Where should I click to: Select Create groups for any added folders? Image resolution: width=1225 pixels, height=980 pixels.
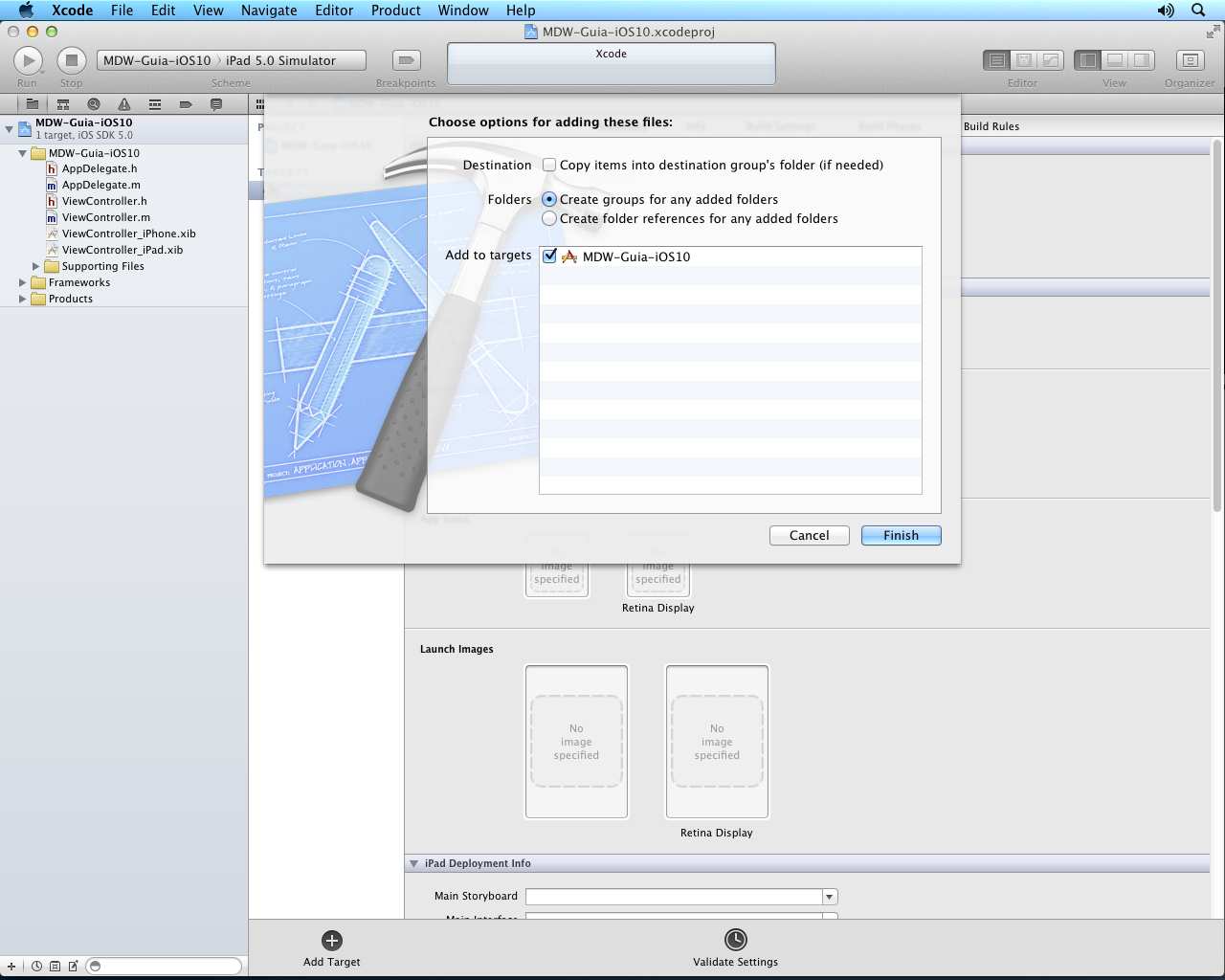549,199
